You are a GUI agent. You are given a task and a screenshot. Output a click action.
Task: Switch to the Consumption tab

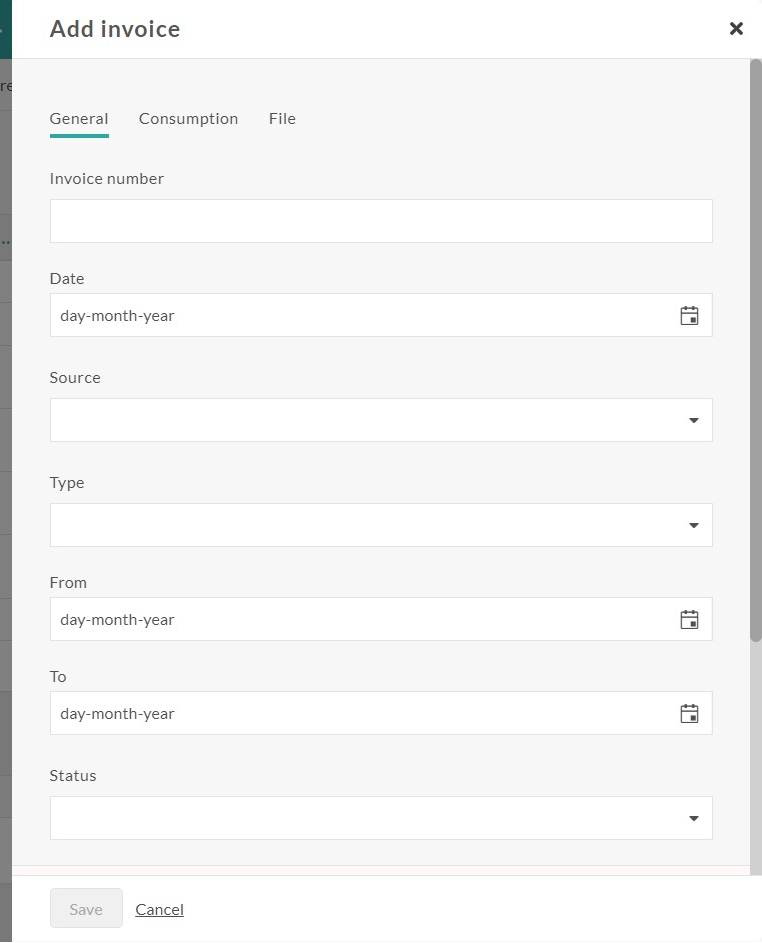pos(188,118)
